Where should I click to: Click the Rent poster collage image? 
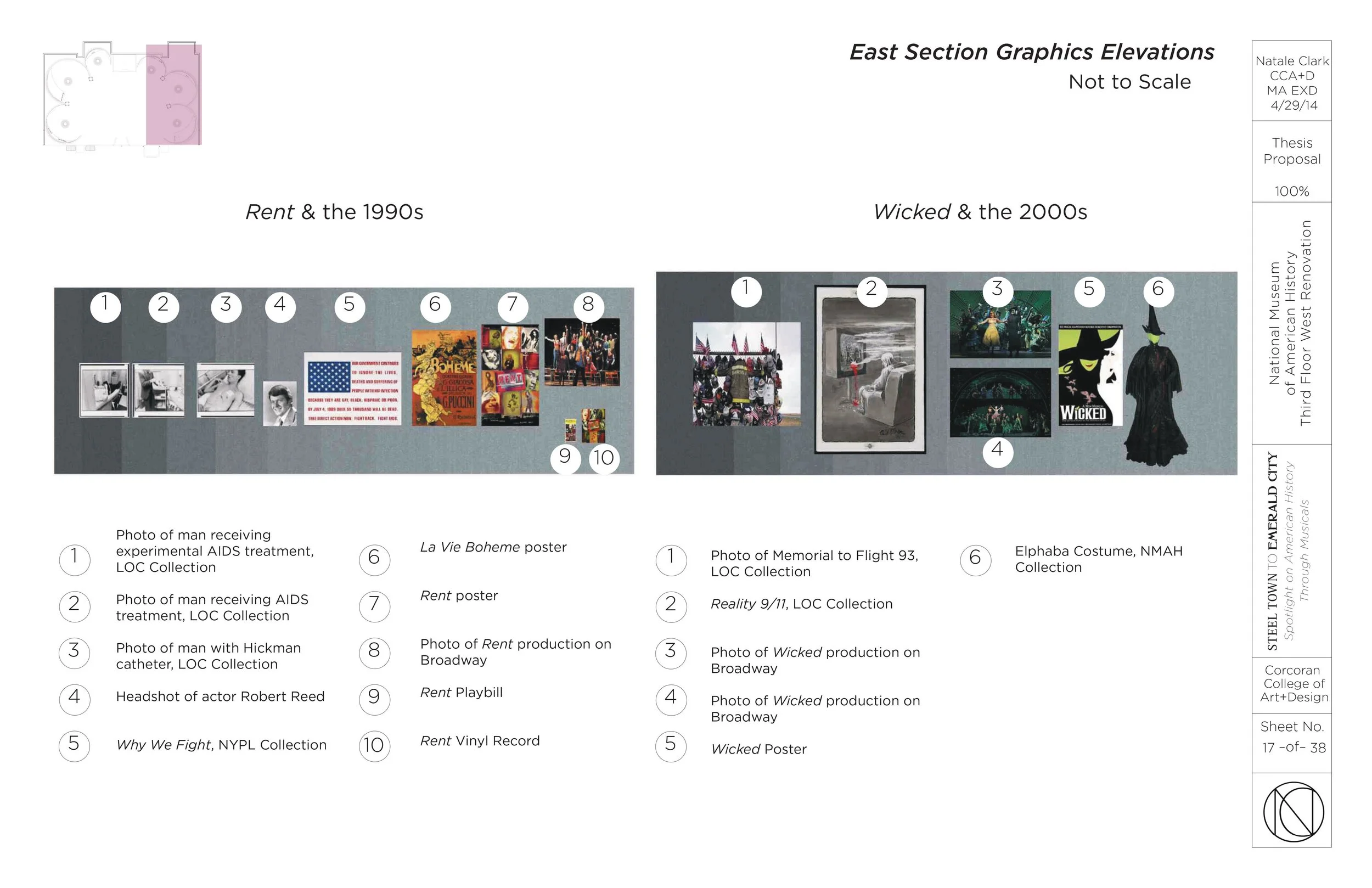click(510, 376)
